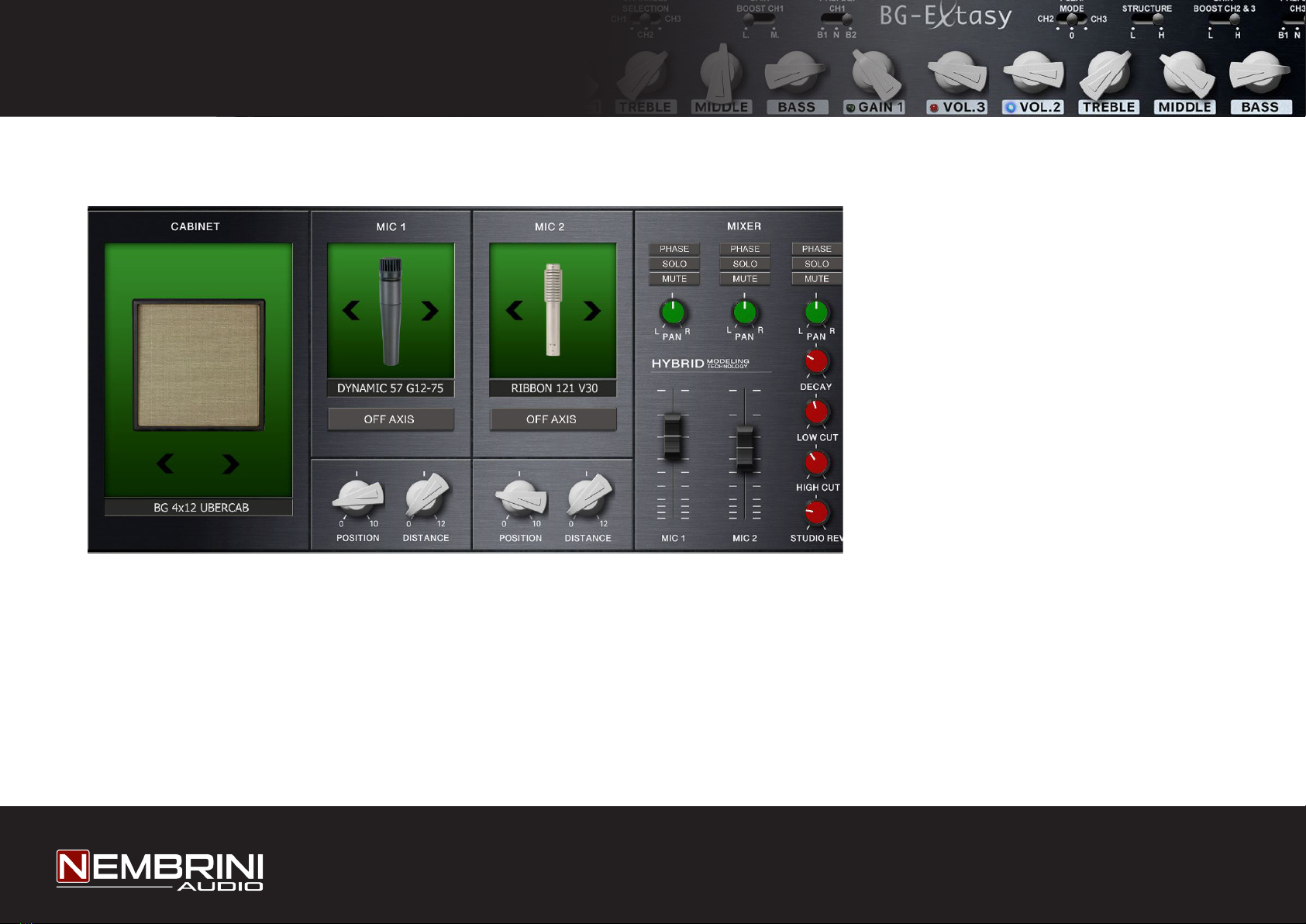Click the BG 4x12 UBERCAB name field
Viewport: 1306px width, 924px height.
(199, 508)
